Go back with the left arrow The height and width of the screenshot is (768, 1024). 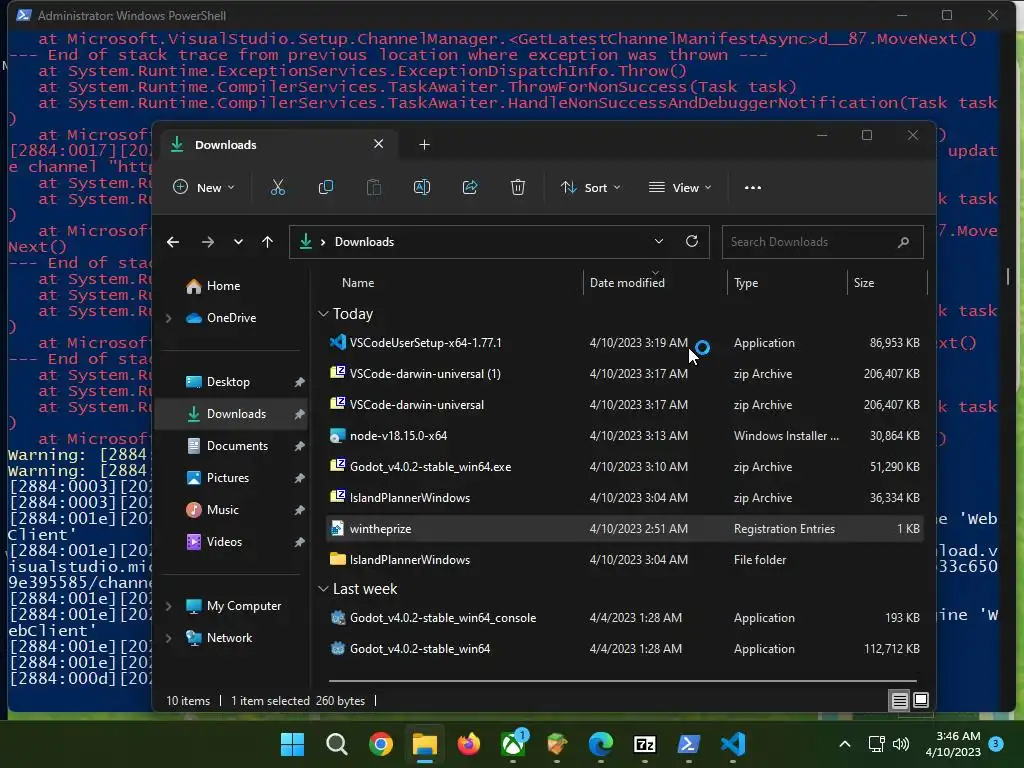pos(173,242)
